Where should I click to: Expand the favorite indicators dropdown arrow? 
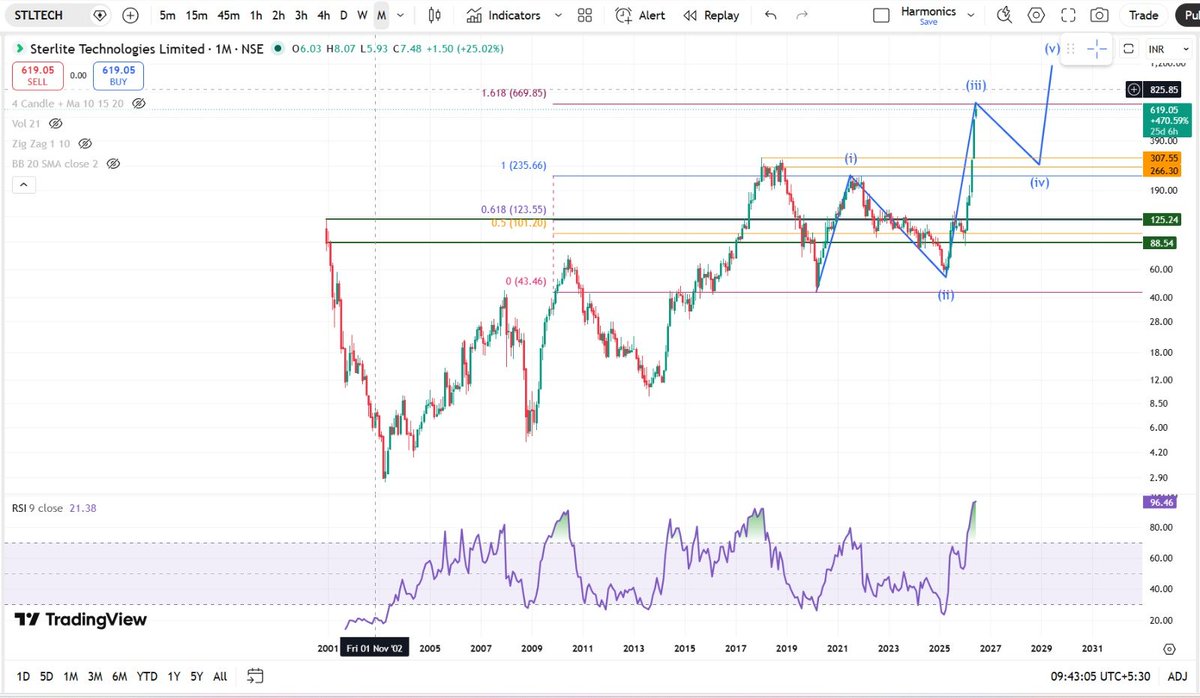pos(558,15)
